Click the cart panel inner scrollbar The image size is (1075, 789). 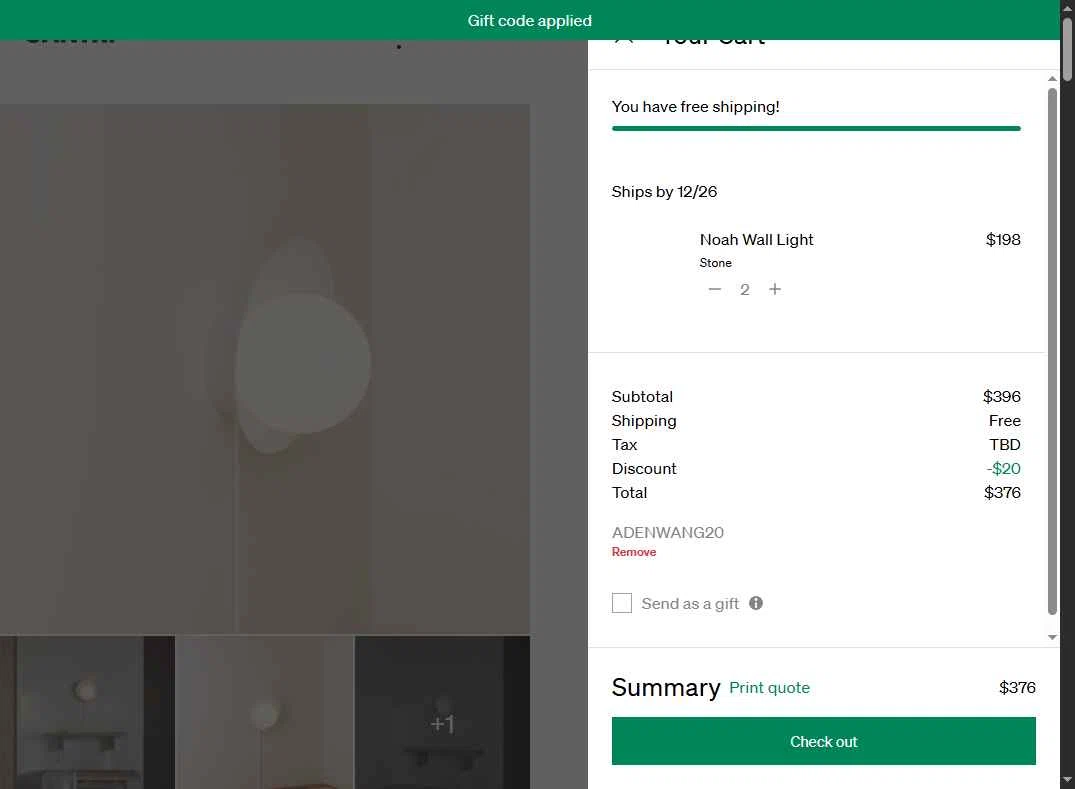[1052, 351]
